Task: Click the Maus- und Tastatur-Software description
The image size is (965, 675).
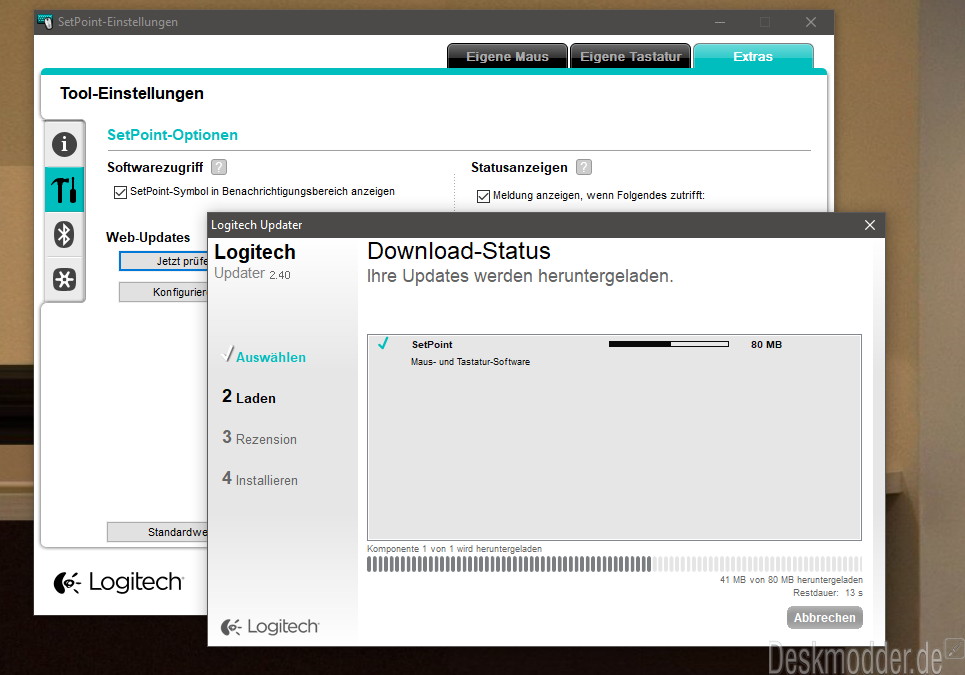Action: [470, 362]
